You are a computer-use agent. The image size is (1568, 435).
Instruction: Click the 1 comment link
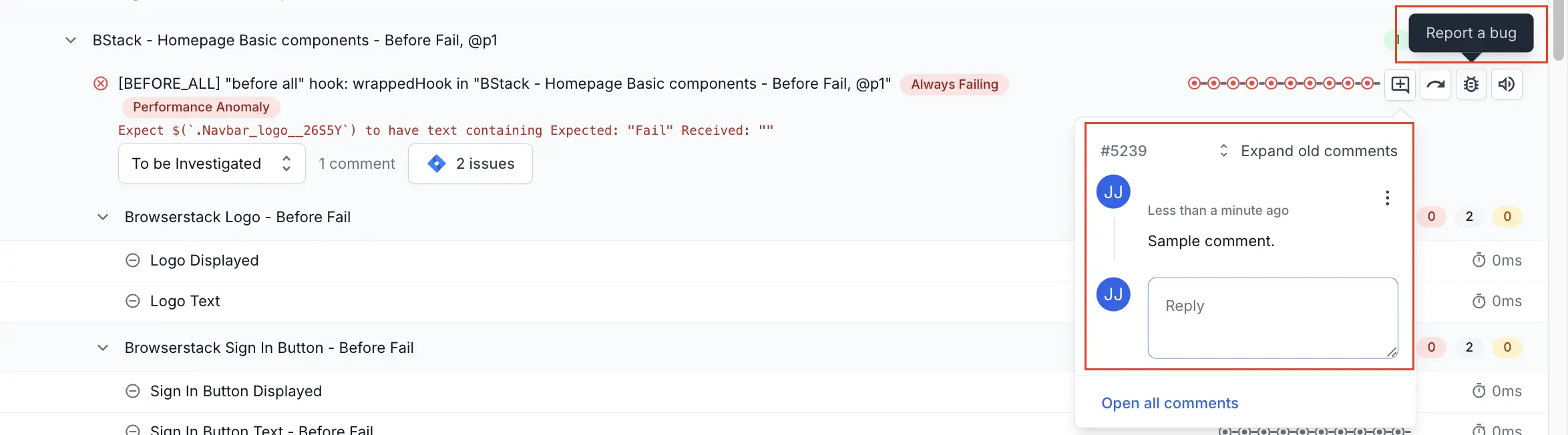pos(357,163)
